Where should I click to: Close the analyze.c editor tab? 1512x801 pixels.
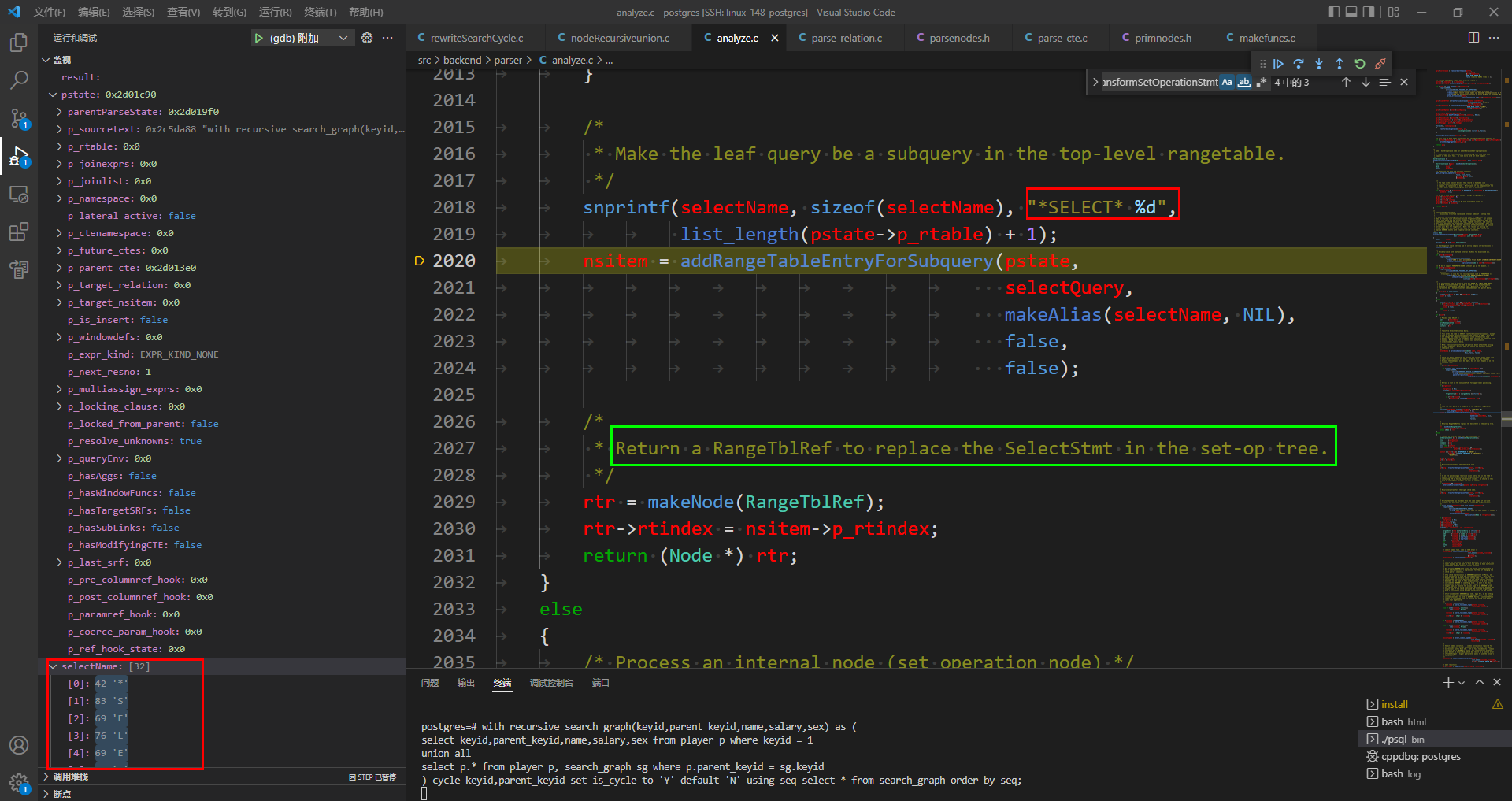pos(775,38)
